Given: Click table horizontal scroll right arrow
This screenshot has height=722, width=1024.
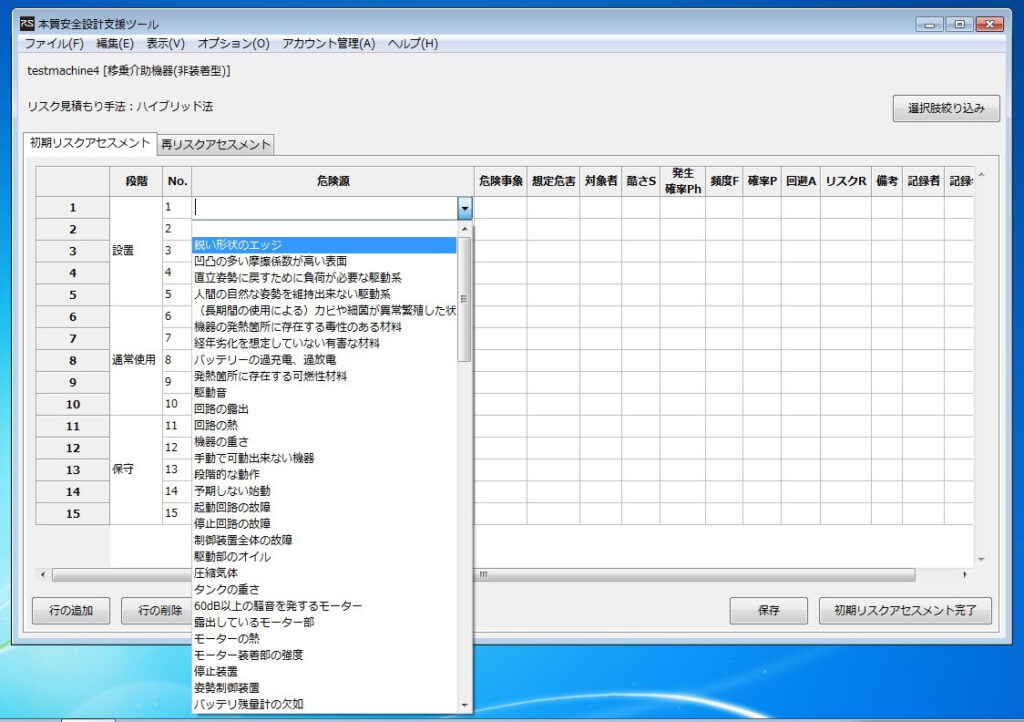Looking at the screenshot, I should [965, 574].
